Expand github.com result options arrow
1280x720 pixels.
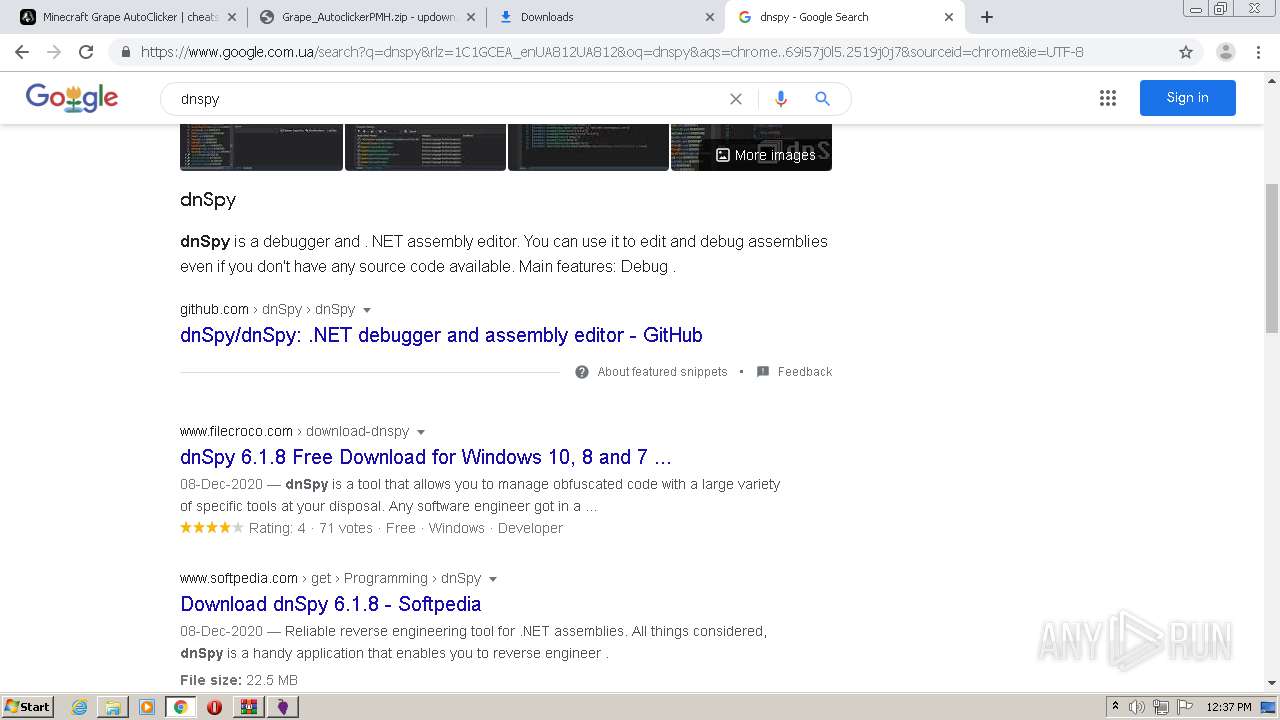point(367,310)
